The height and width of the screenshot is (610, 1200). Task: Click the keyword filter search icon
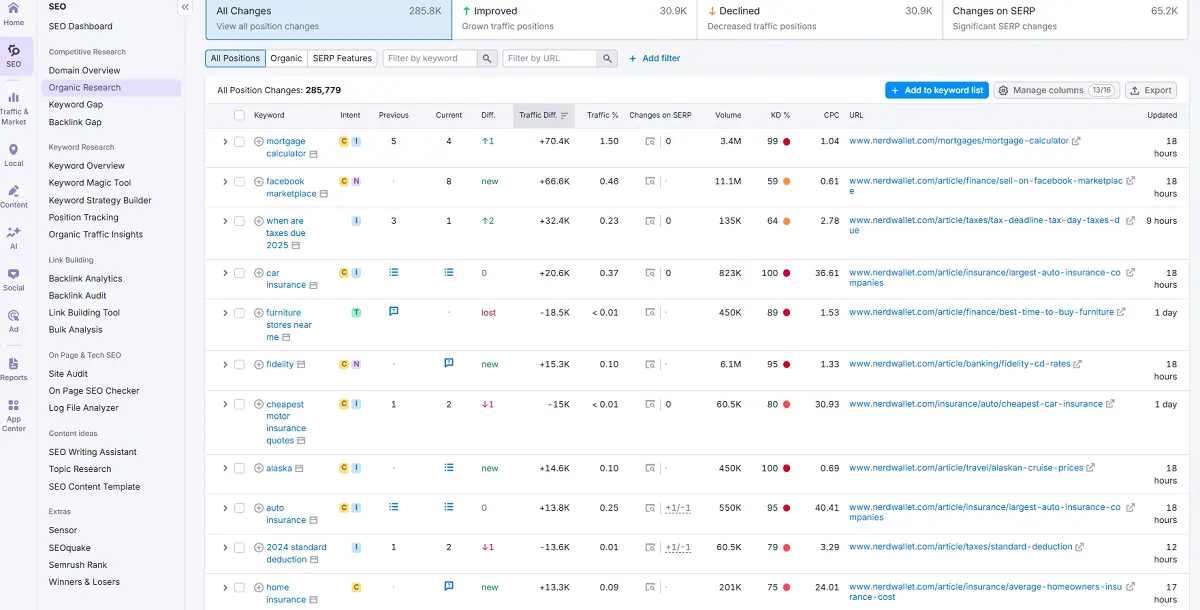click(x=487, y=58)
